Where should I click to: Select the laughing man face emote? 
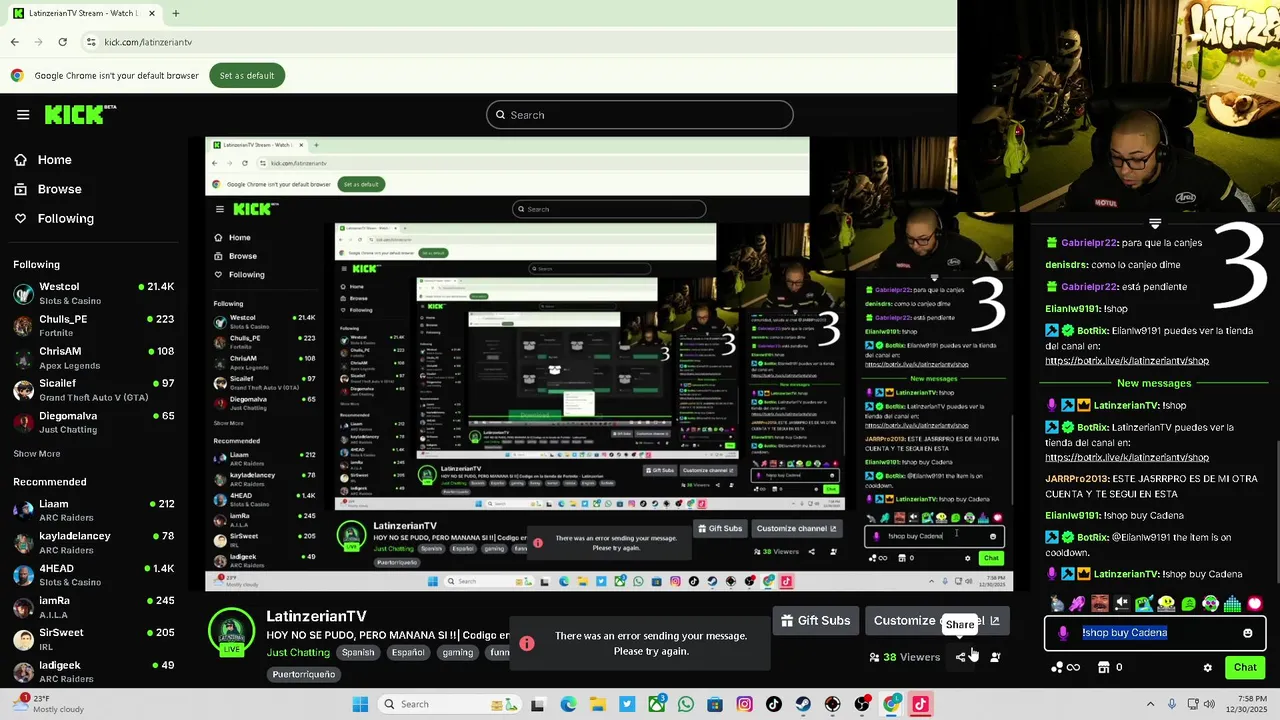[x=1100, y=603]
